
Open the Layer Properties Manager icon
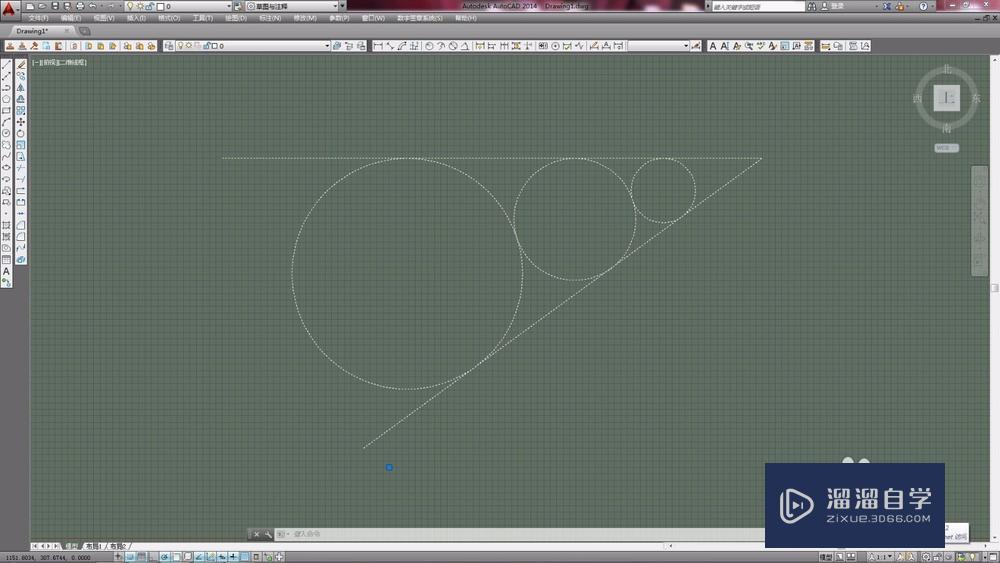pos(169,46)
